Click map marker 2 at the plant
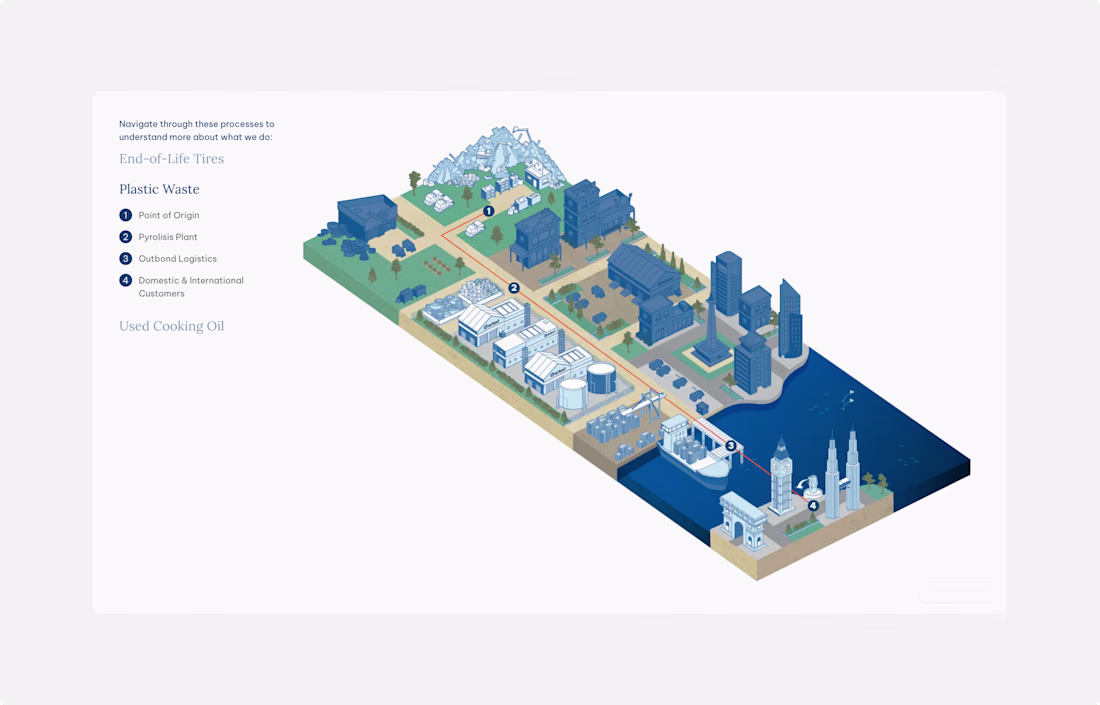The width and height of the screenshot is (1100, 705). 514,288
